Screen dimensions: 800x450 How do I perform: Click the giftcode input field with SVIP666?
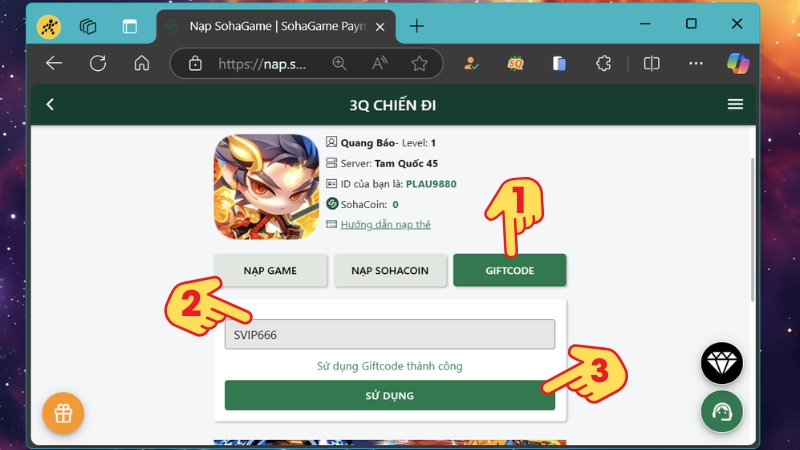point(390,335)
